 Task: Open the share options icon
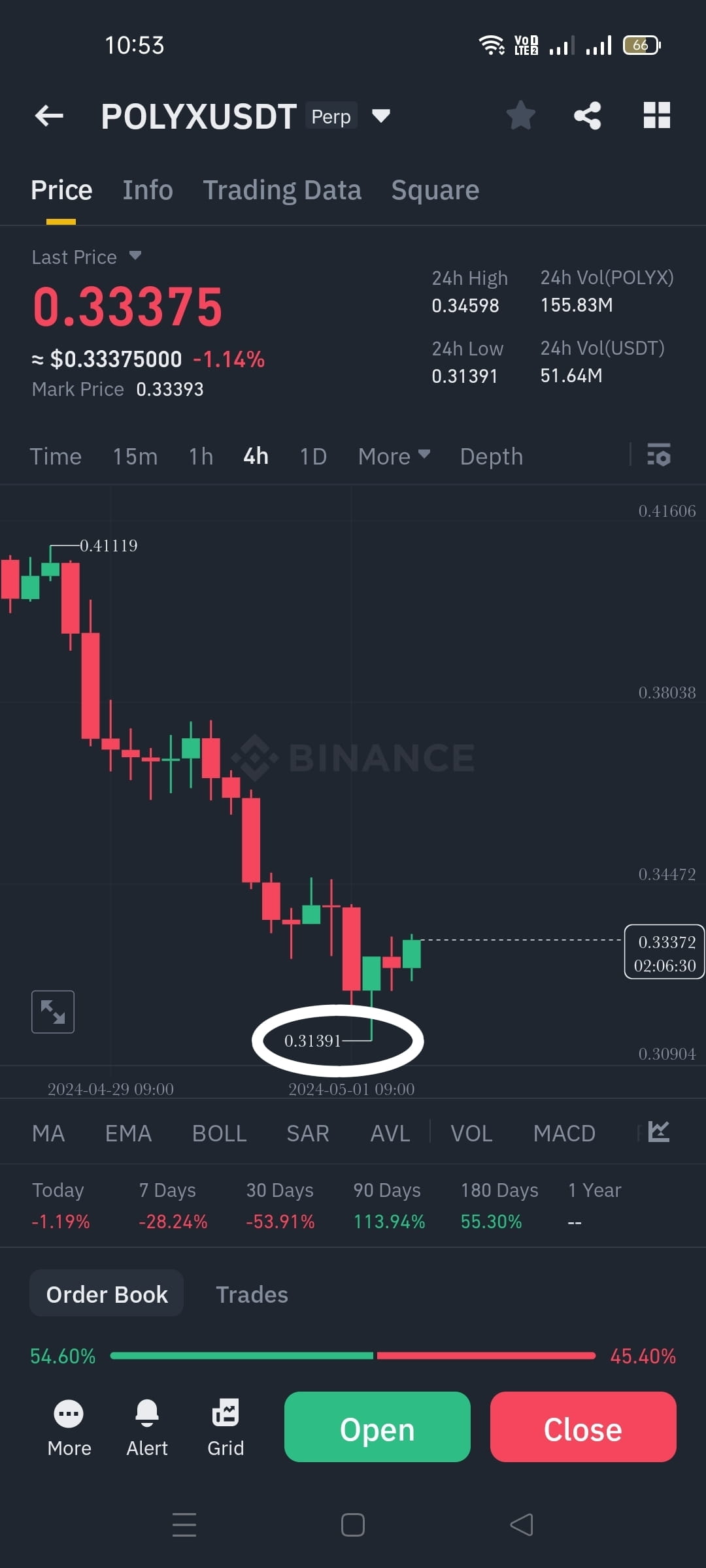click(x=588, y=115)
